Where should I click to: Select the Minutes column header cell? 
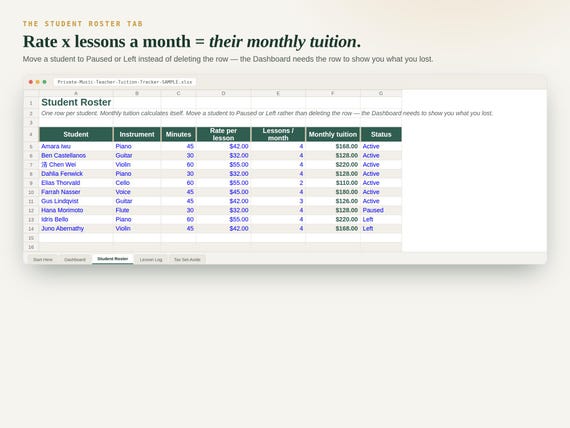pyautogui.click(x=178, y=134)
